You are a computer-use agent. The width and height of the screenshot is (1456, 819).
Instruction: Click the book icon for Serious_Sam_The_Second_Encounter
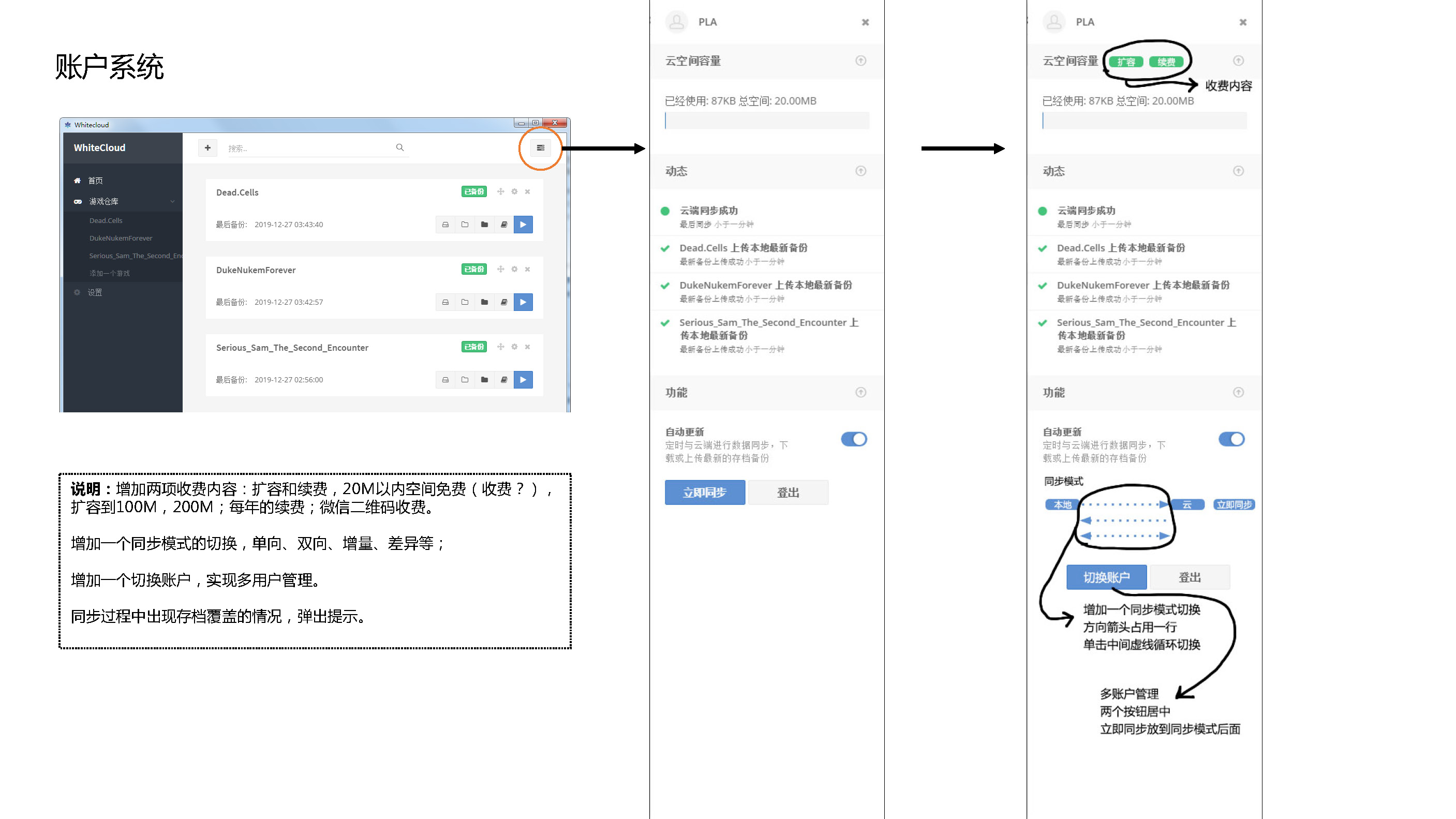(503, 379)
